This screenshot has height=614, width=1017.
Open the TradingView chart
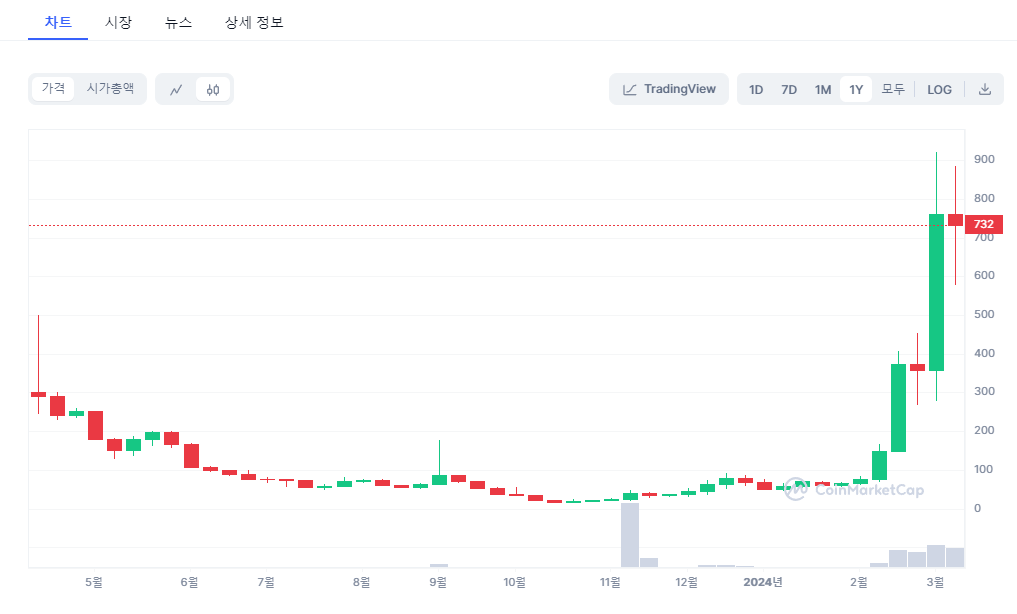669,89
